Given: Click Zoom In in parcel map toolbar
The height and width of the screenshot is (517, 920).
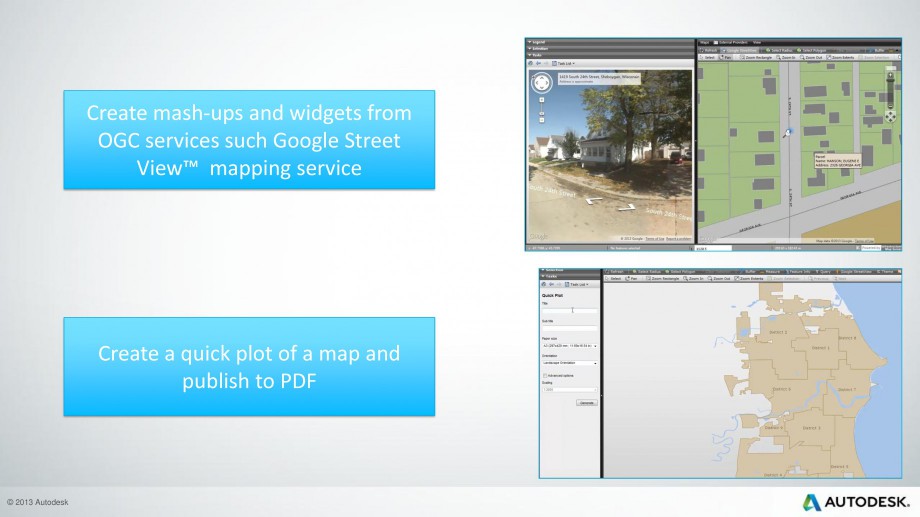Looking at the screenshot, I should 786,58.
